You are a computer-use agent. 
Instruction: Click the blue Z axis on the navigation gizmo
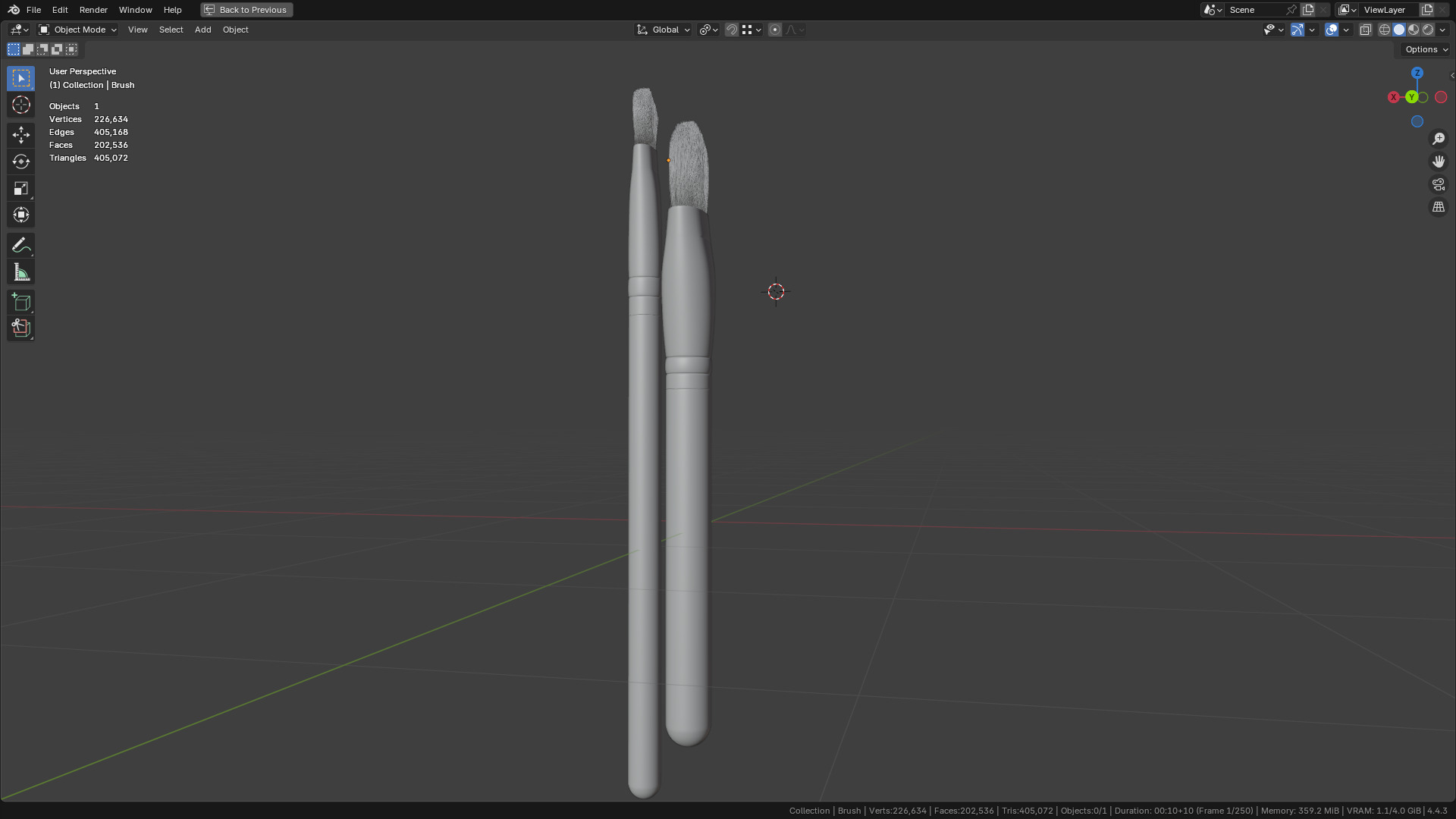pyautogui.click(x=1417, y=73)
